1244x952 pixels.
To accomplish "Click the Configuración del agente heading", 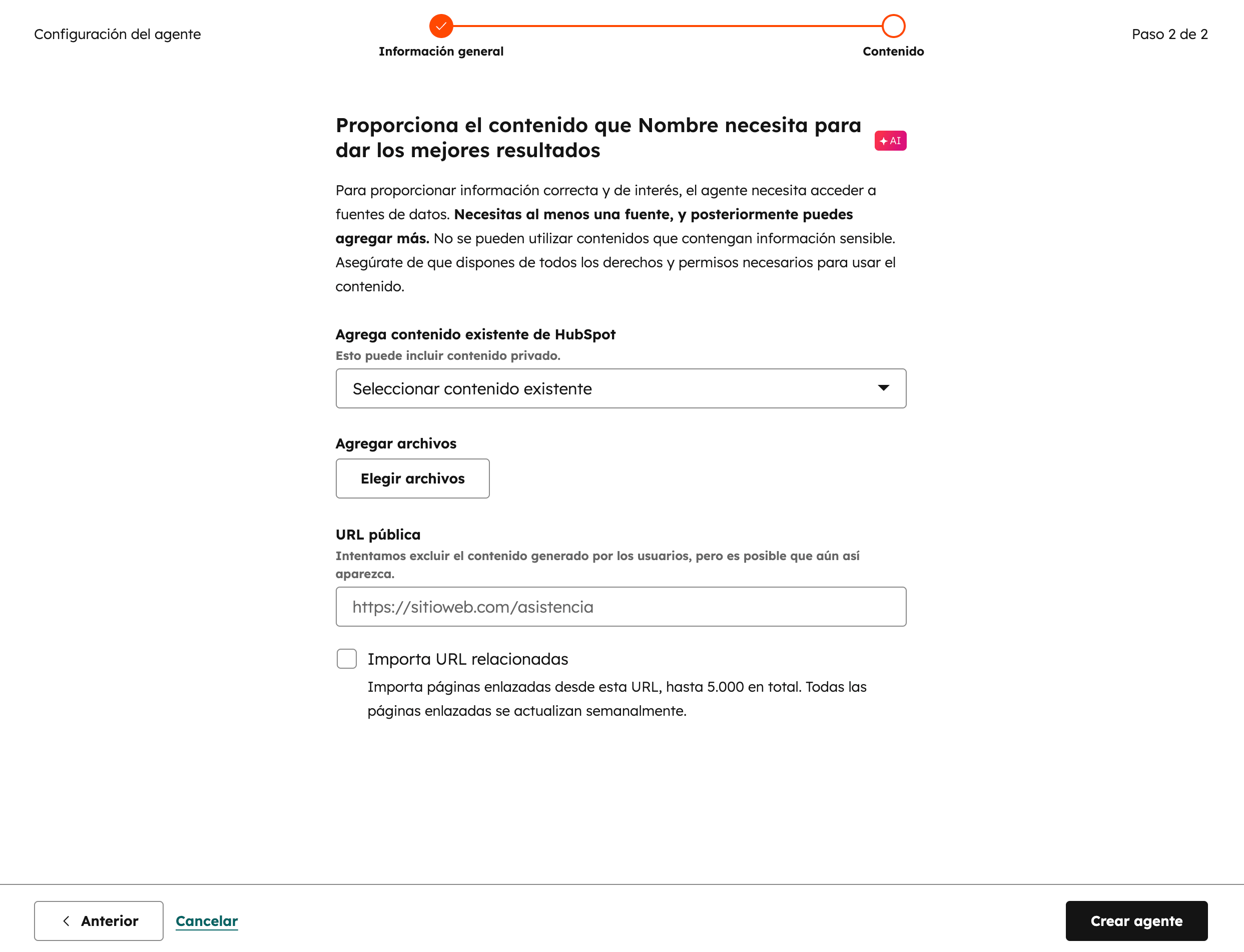I will click(117, 34).
